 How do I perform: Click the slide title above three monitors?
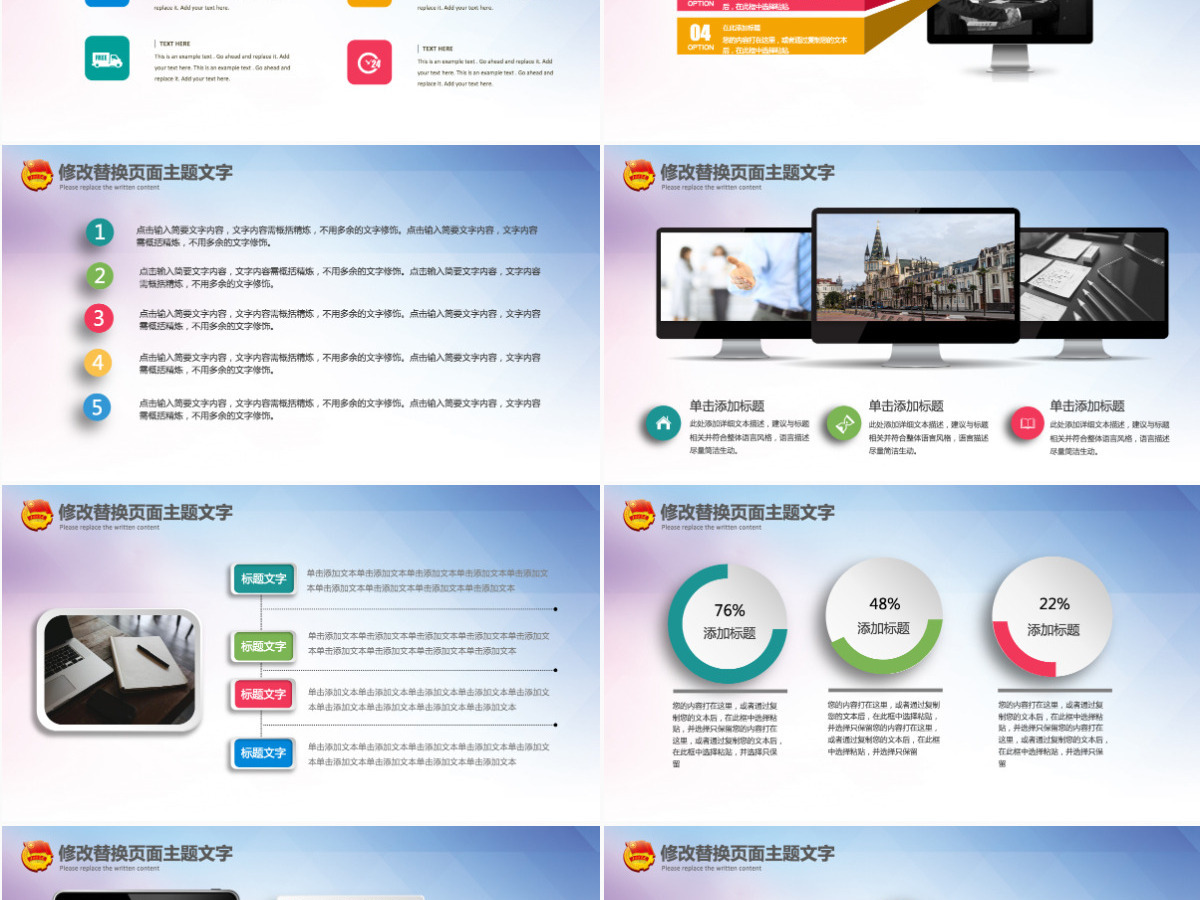(747, 172)
